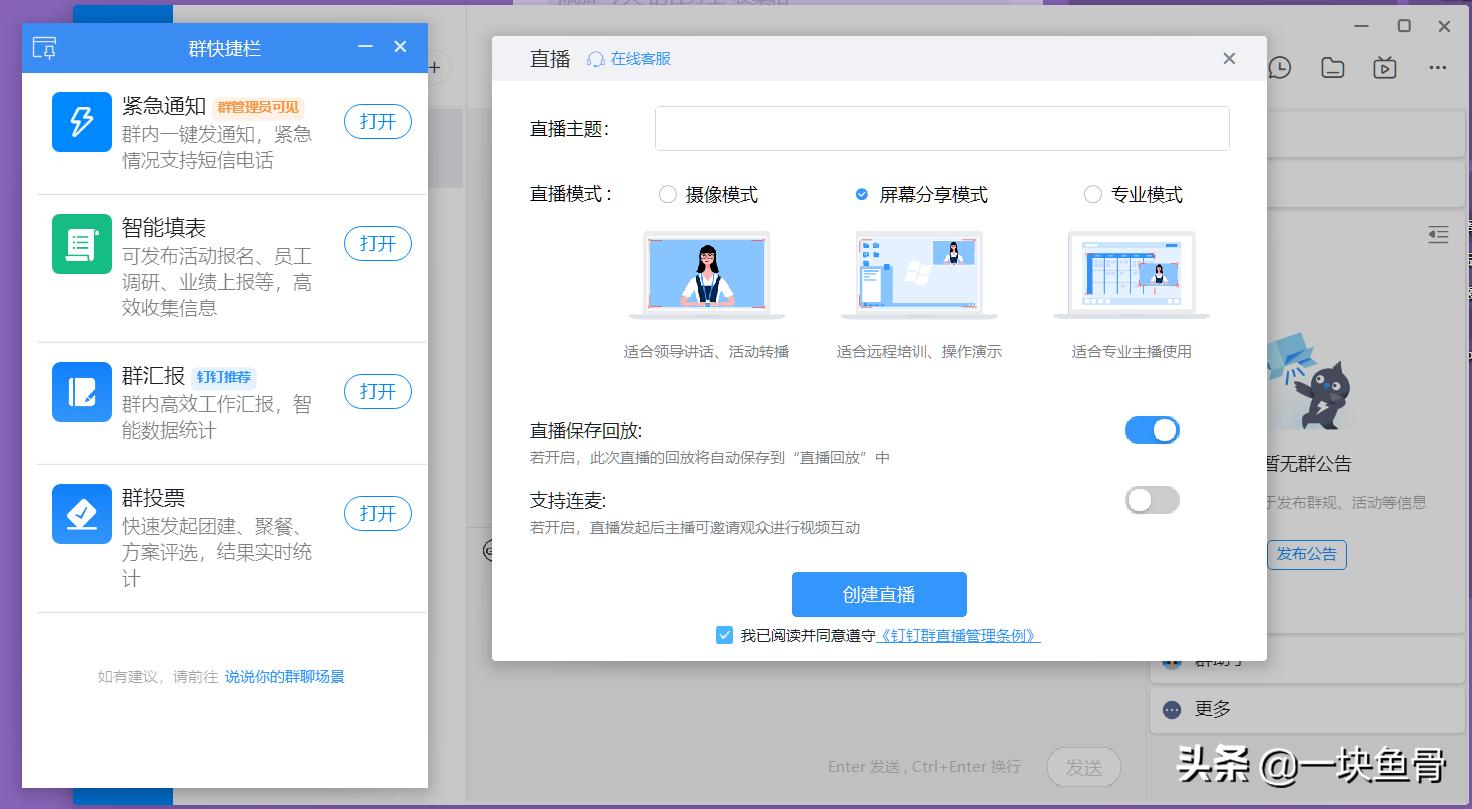Image resolution: width=1472 pixels, height=809 pixels.
Task: Click the 紧急通知 lightning icon
Action: pyautogui.click(x=82, y=122)
